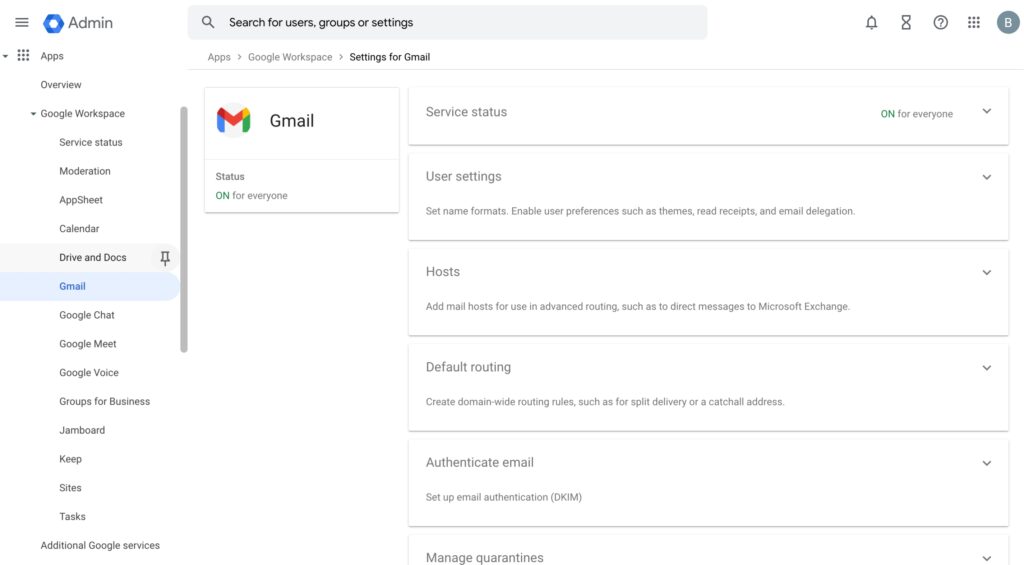Click the Gmail logo in the card
The width and height of the screenshot is (1024, 565).
pyautogui.click(x=233, y=121)
